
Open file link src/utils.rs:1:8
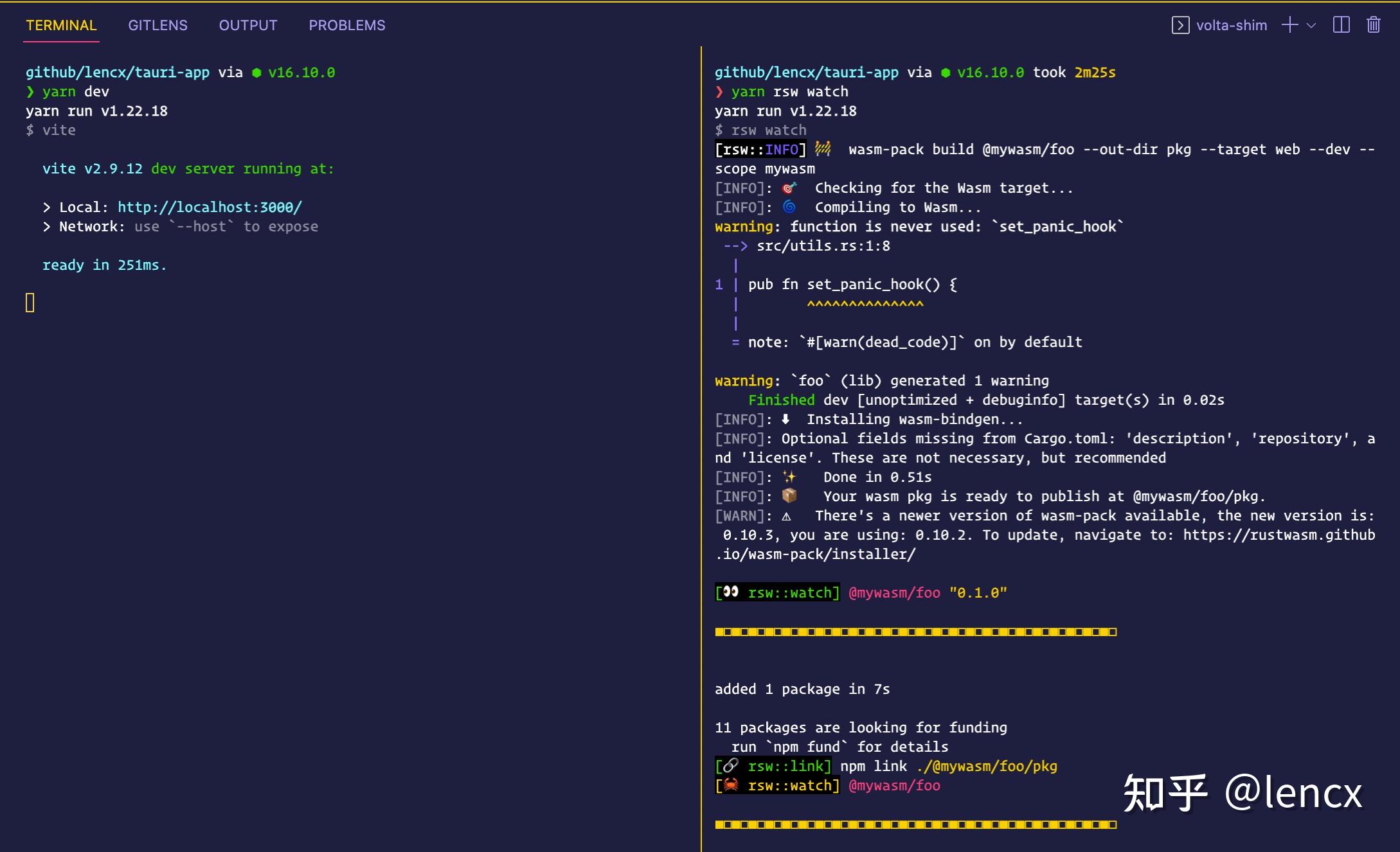[x=823, y=245]
